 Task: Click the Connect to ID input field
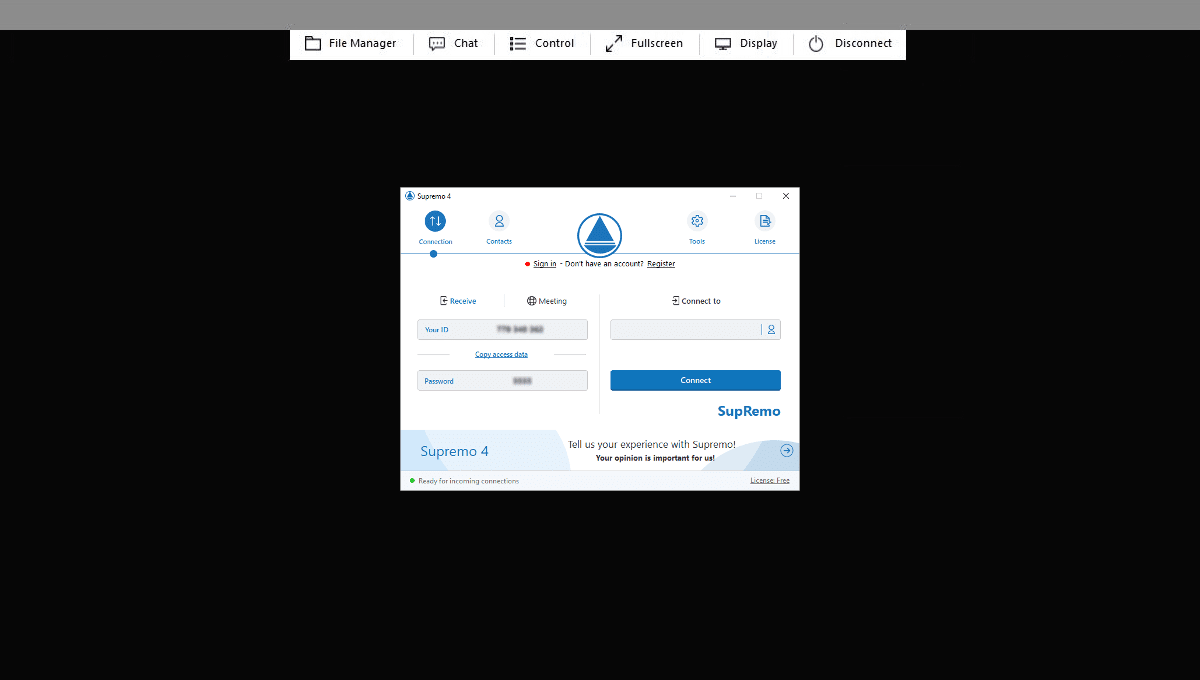click(685, 329)
